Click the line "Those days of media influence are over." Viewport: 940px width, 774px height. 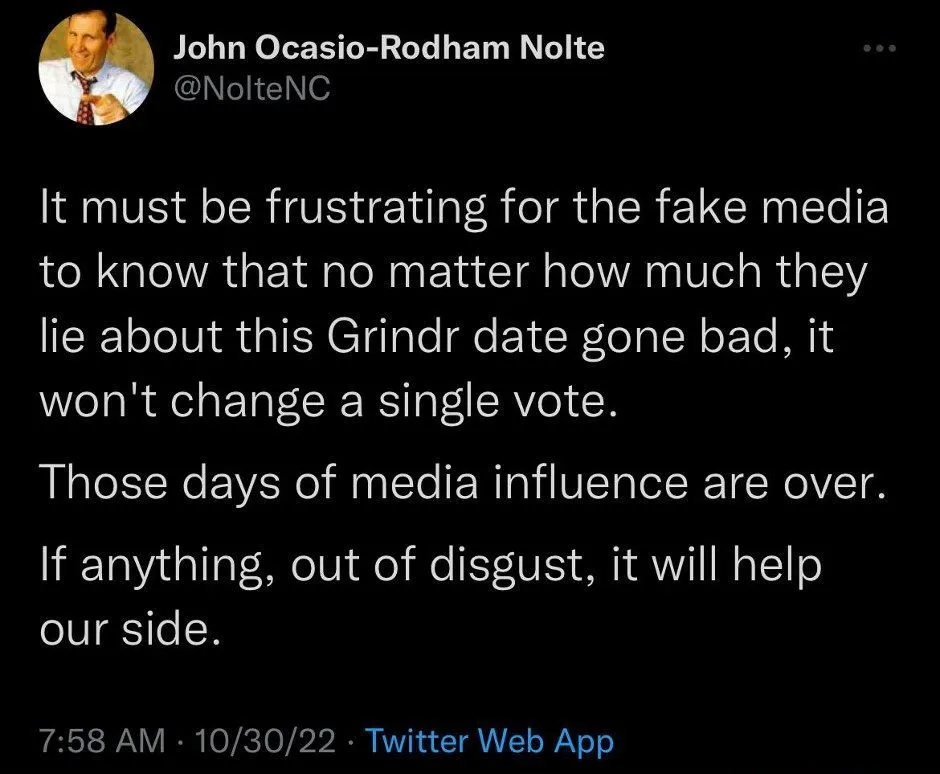[463, 487]
